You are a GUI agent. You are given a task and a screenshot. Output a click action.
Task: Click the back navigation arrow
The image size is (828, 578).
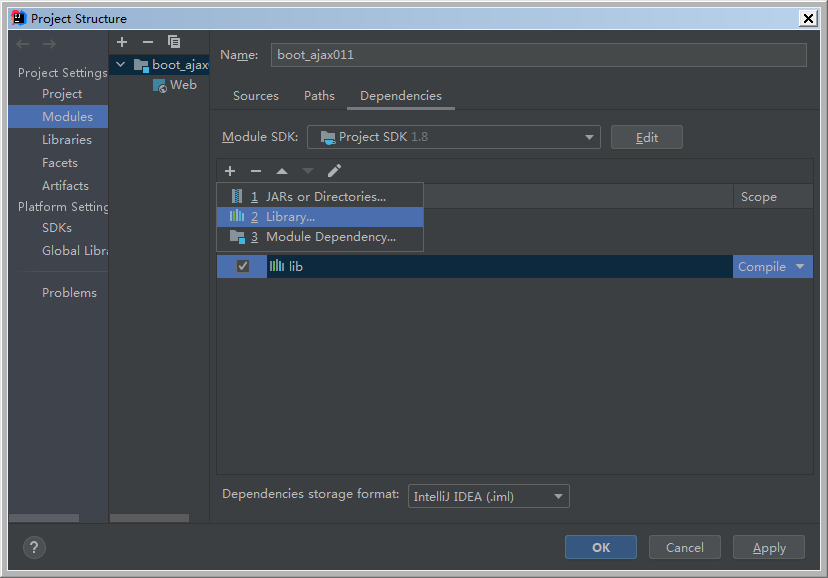(23, 44)
